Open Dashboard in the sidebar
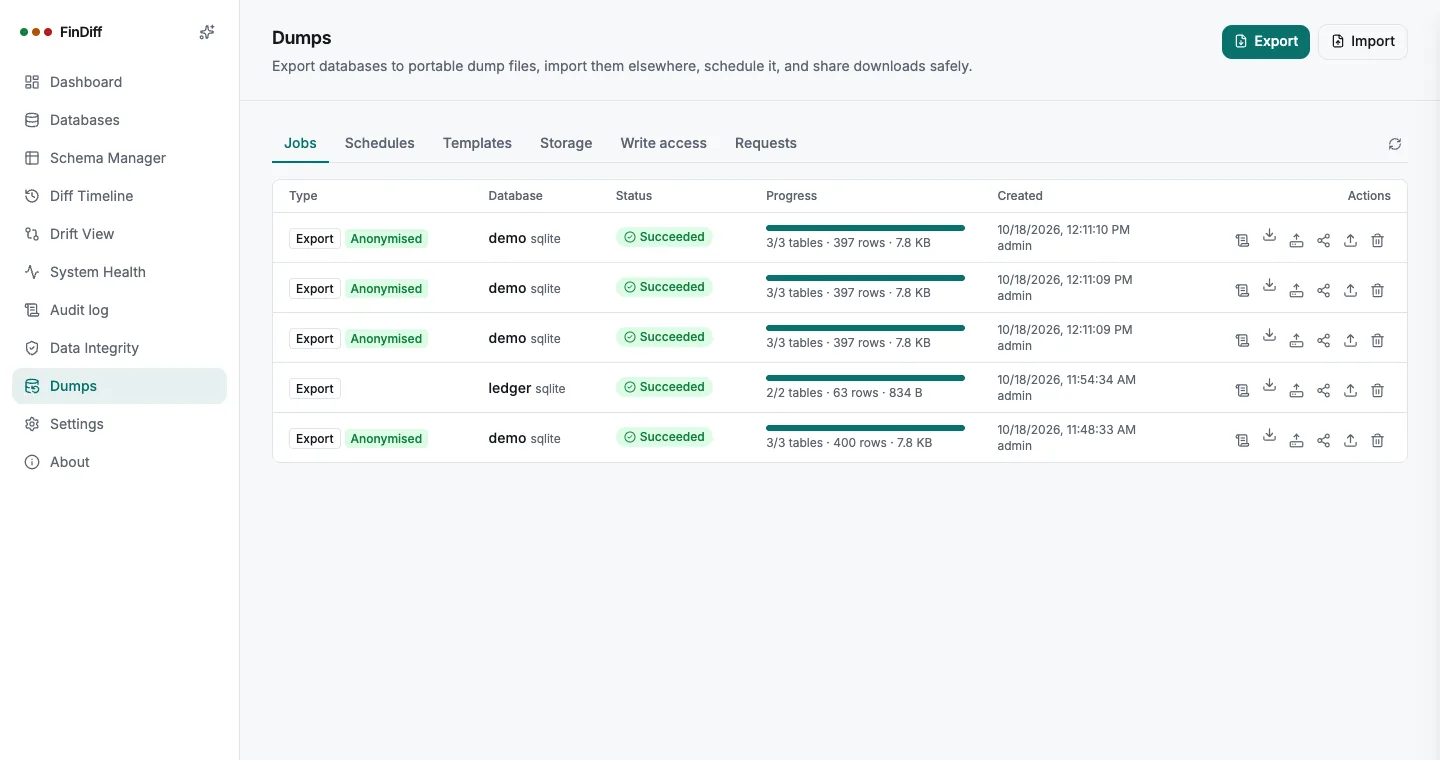The height and width of the screenshot is (760, 1440). coord(119,82)
